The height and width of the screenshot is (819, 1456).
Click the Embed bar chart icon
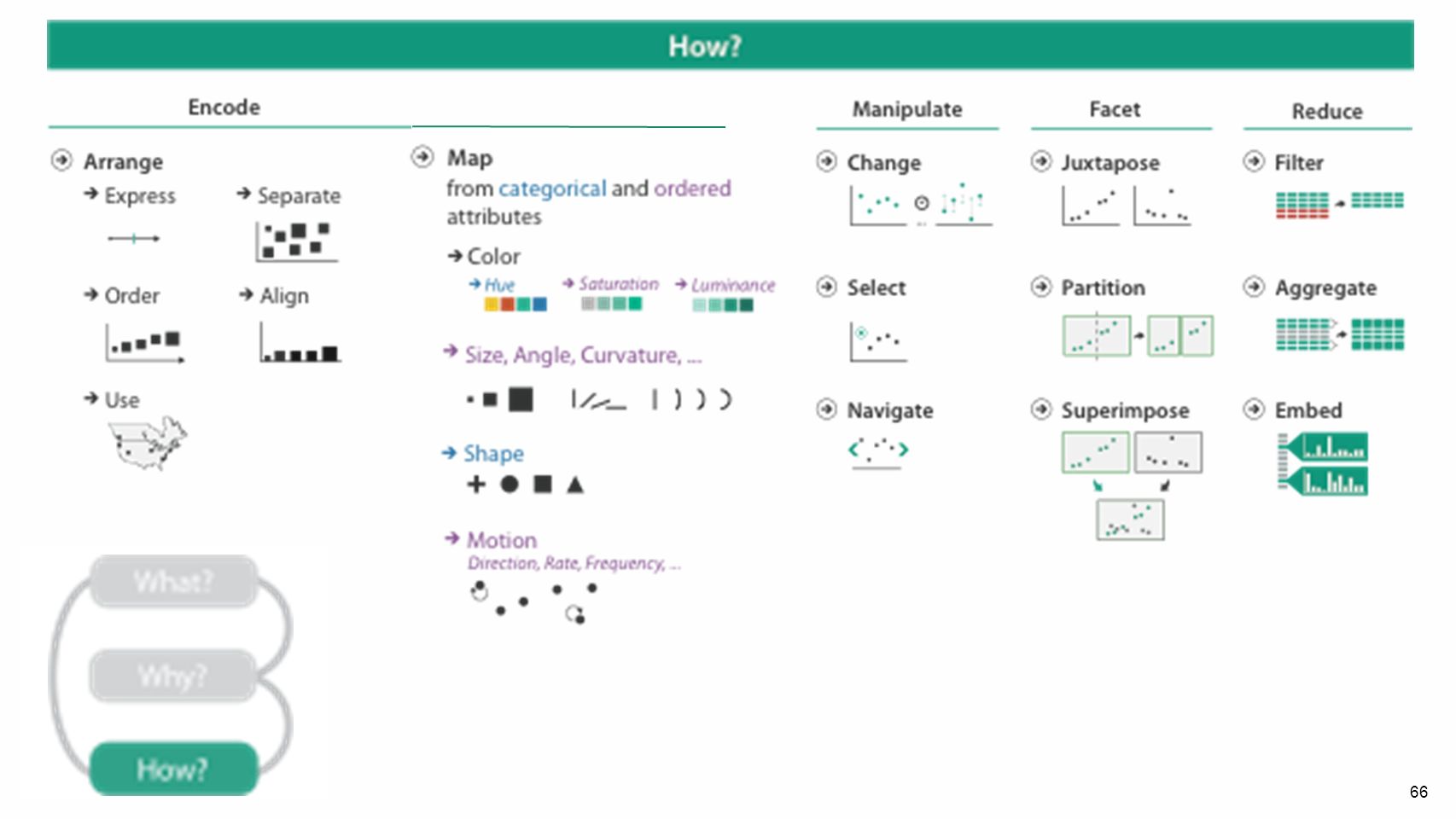(x=1323, y=464)
